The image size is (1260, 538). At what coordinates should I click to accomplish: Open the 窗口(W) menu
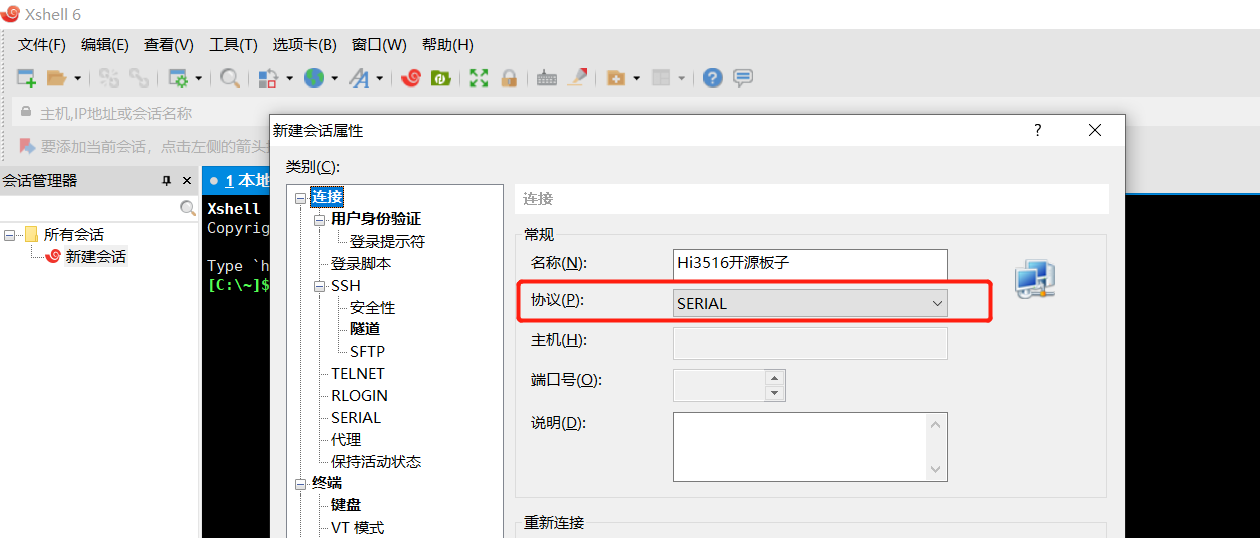(379, 45)
